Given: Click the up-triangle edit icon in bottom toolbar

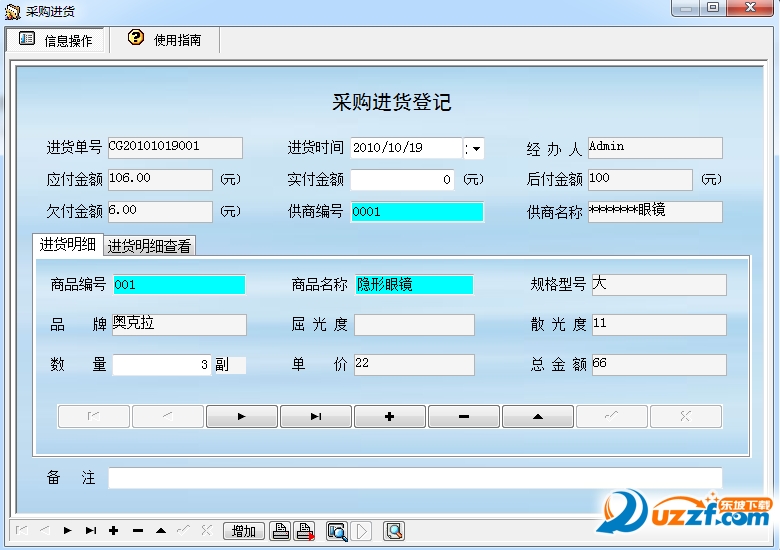Looking at the screenshot, I should 161,531.
